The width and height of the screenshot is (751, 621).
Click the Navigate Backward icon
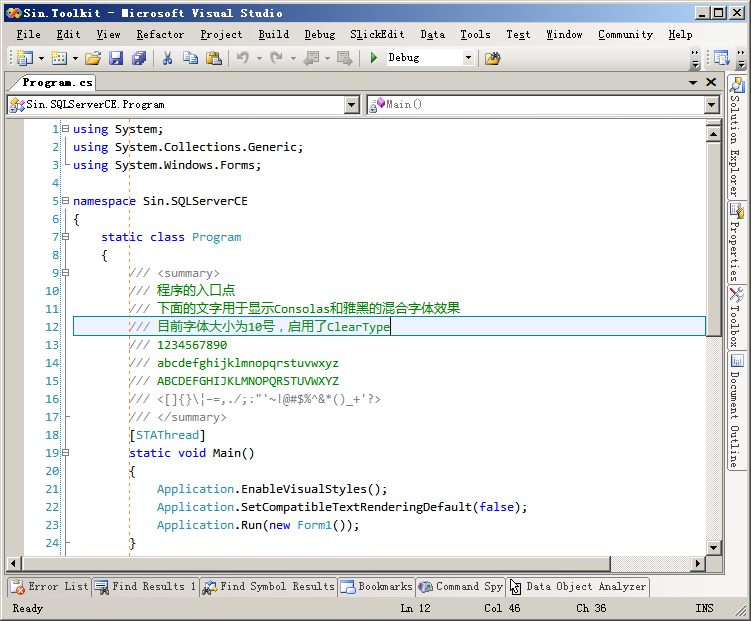[x=311, y=58]
